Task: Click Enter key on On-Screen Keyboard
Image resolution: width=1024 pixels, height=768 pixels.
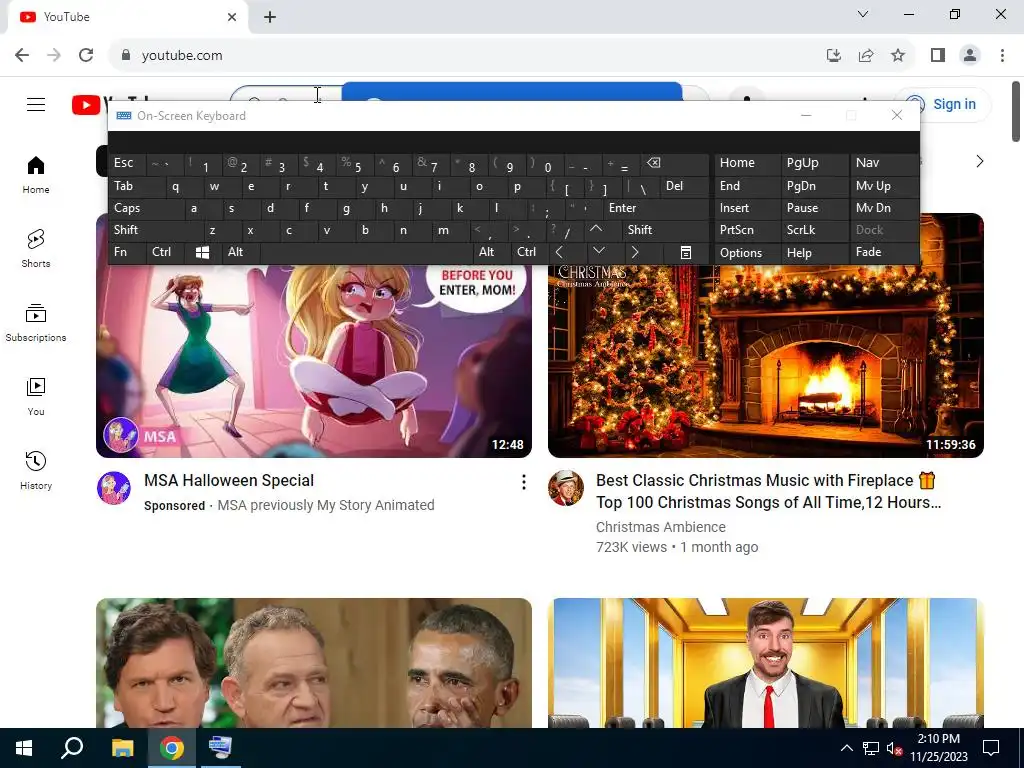Action: click(x=655, y=208)
